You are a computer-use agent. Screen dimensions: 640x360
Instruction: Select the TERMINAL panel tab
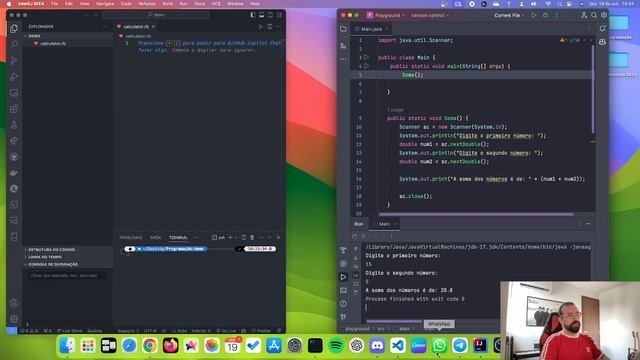pyautogui.click(x=178, y=238)
